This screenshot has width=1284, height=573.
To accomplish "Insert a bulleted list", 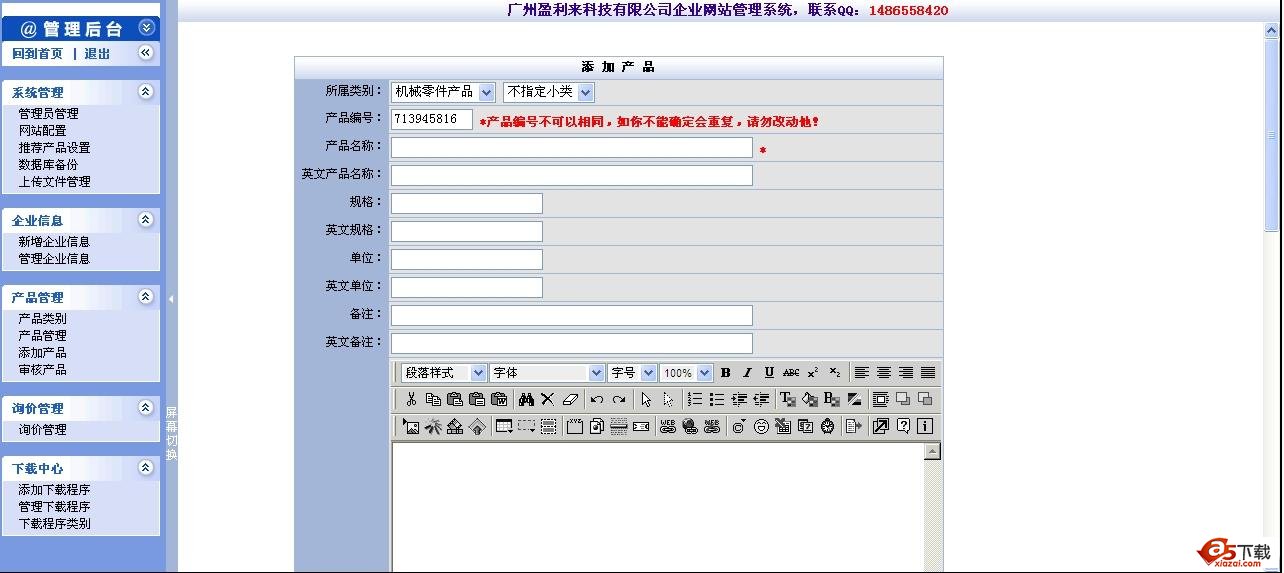I will [717, 399].
